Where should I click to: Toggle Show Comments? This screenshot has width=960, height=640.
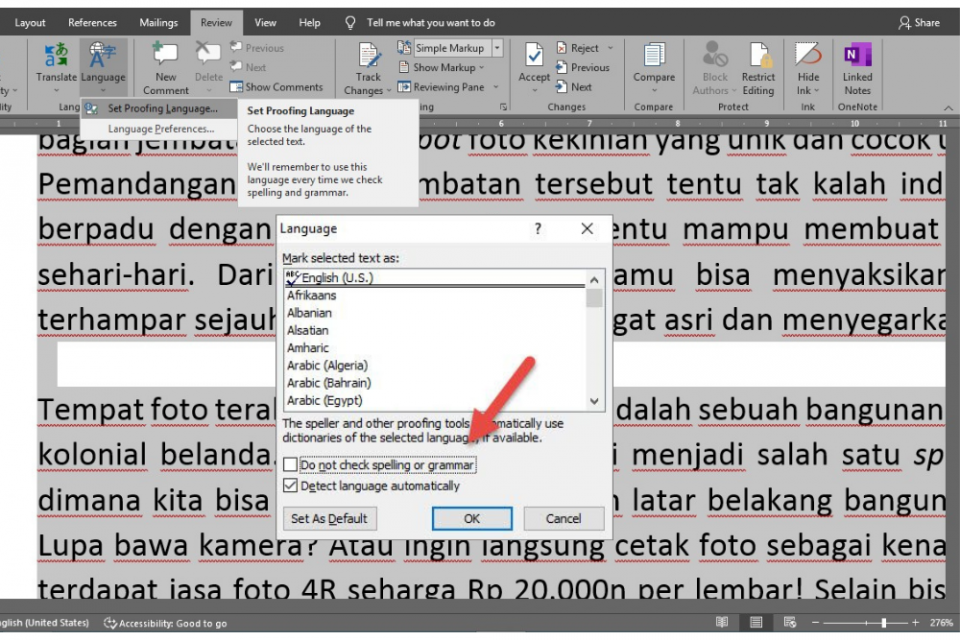(277, 87)
